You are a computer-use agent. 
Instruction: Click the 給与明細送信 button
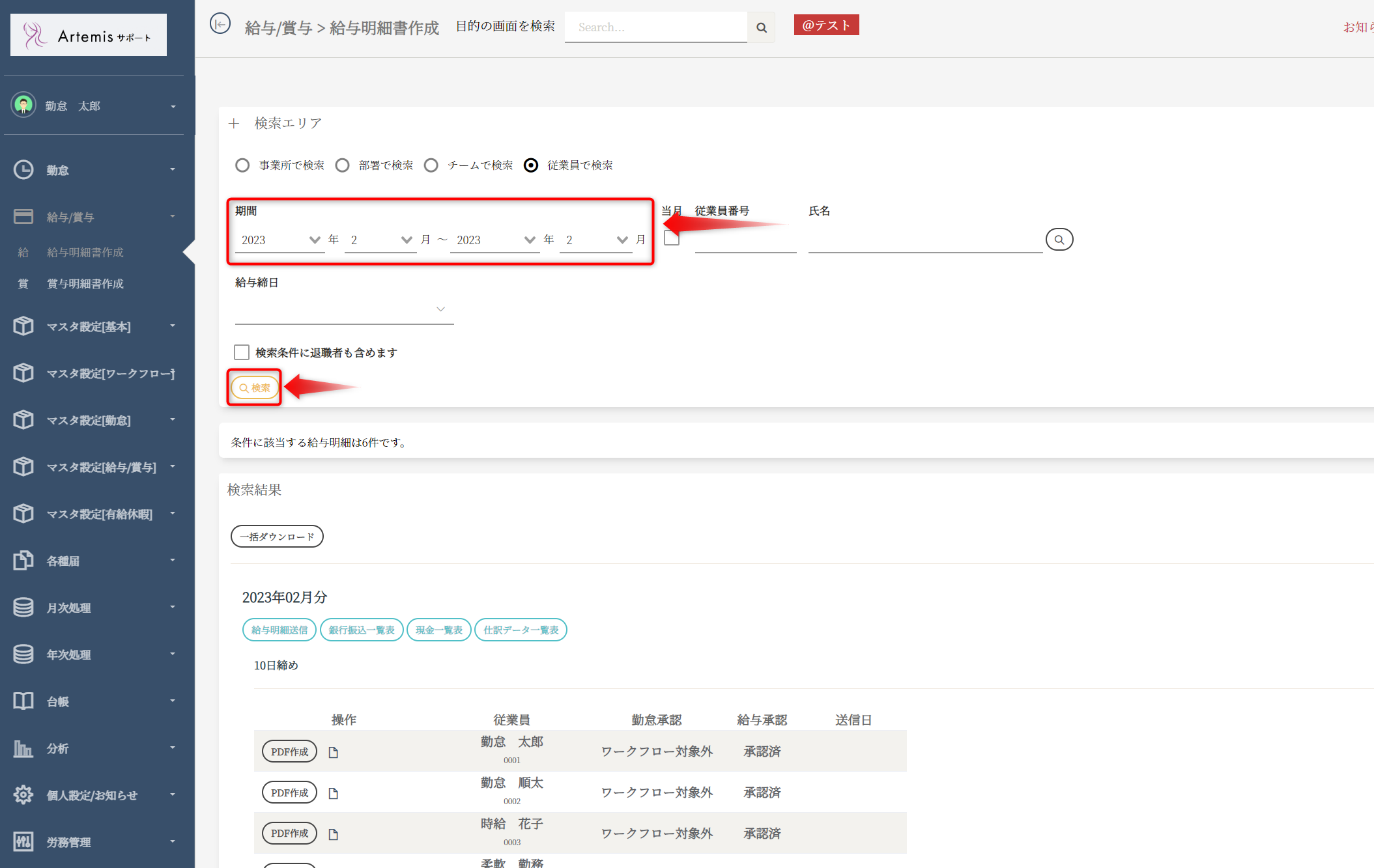point(279,630)
